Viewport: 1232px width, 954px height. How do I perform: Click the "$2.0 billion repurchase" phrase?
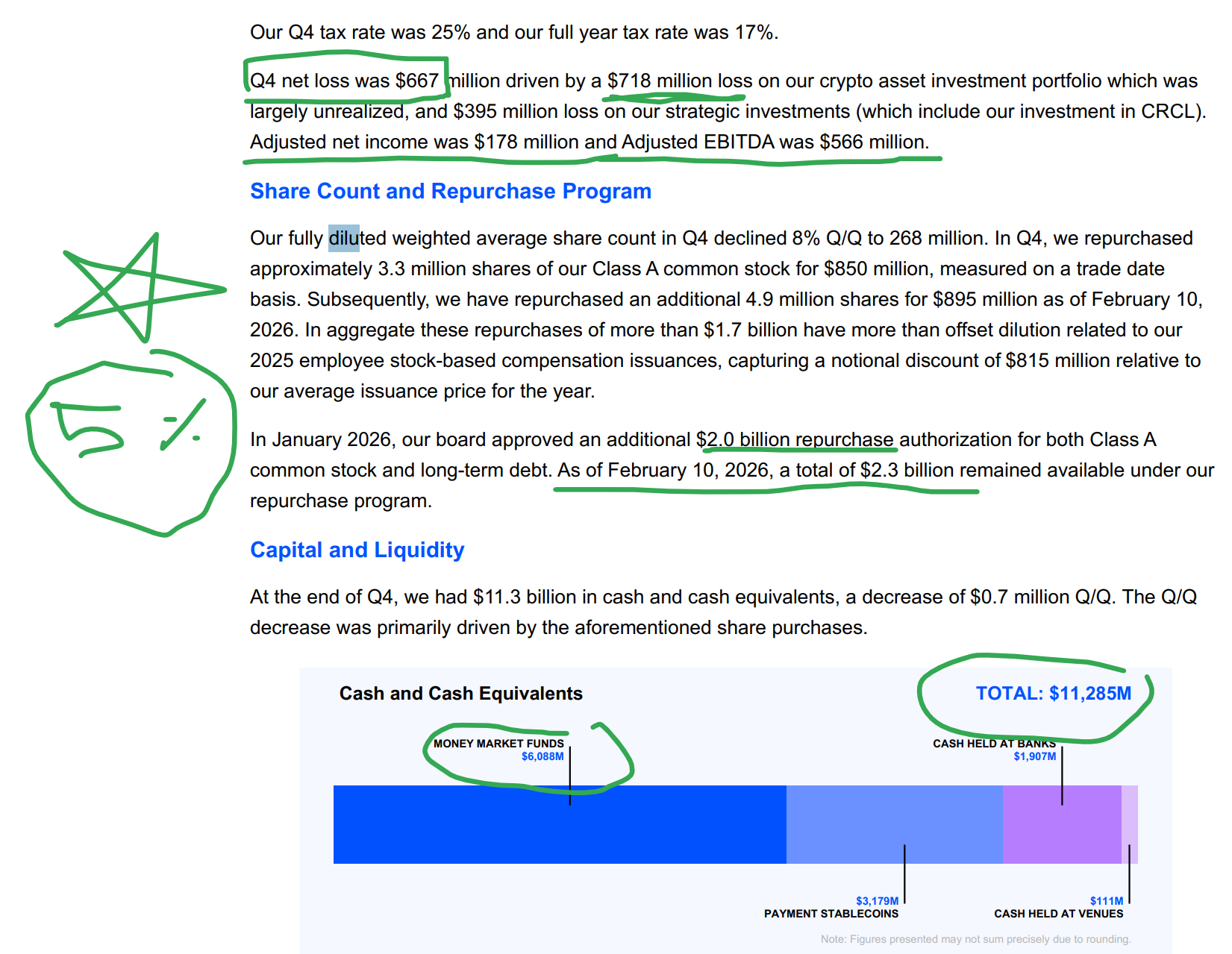pos(795,439)
